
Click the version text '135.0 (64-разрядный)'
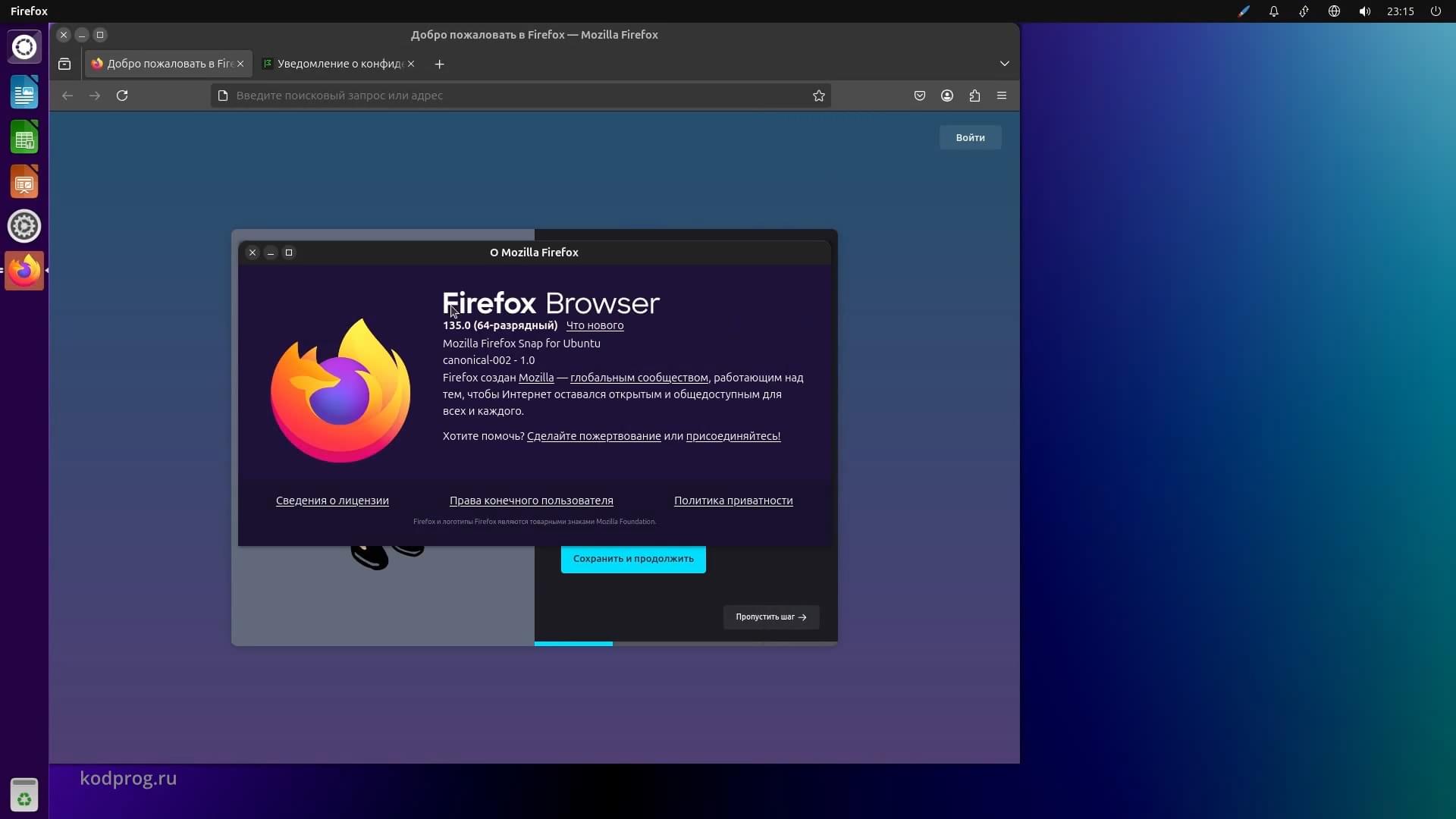click(500, 325)
